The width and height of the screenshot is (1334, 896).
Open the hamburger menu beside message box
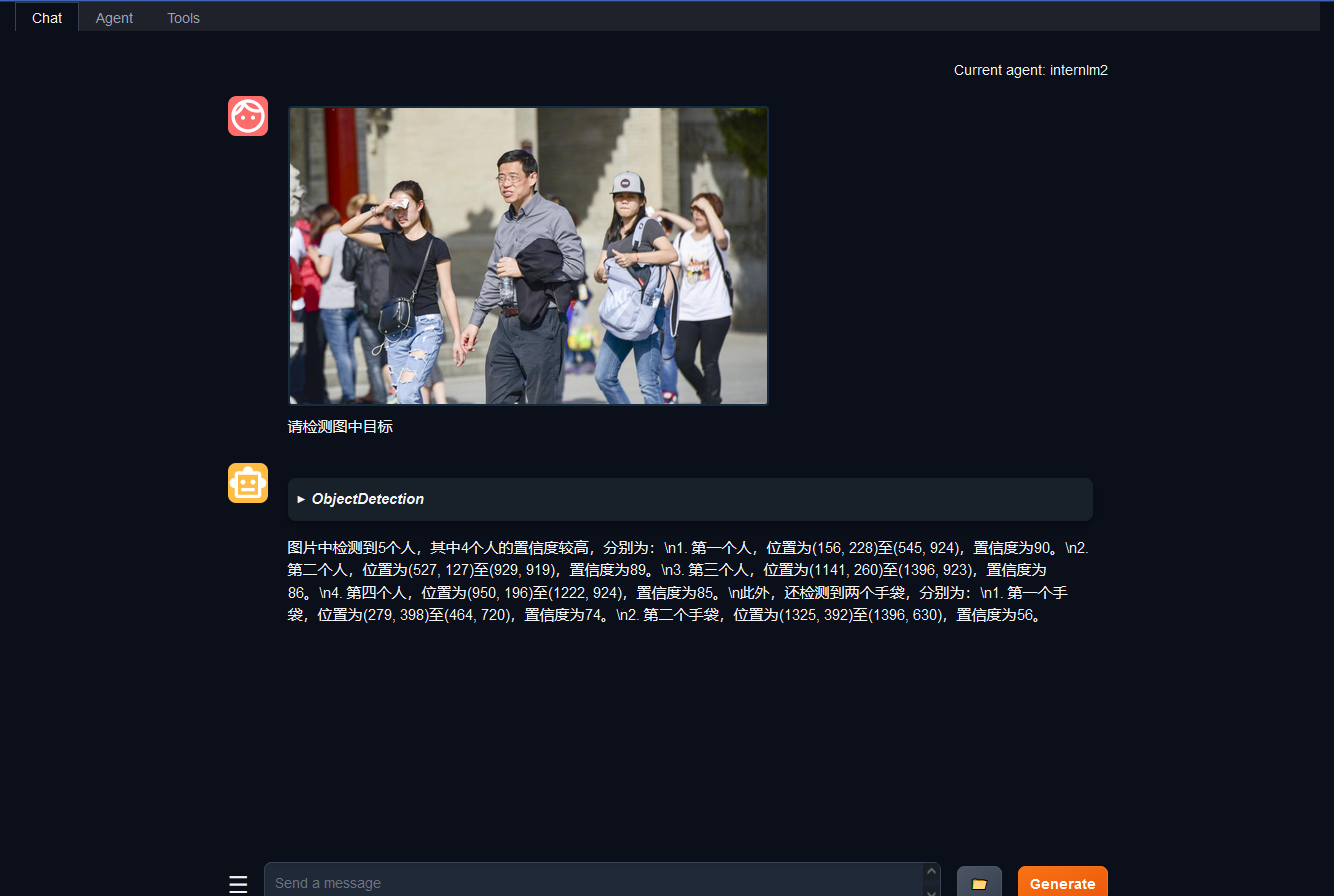(238, 884)
